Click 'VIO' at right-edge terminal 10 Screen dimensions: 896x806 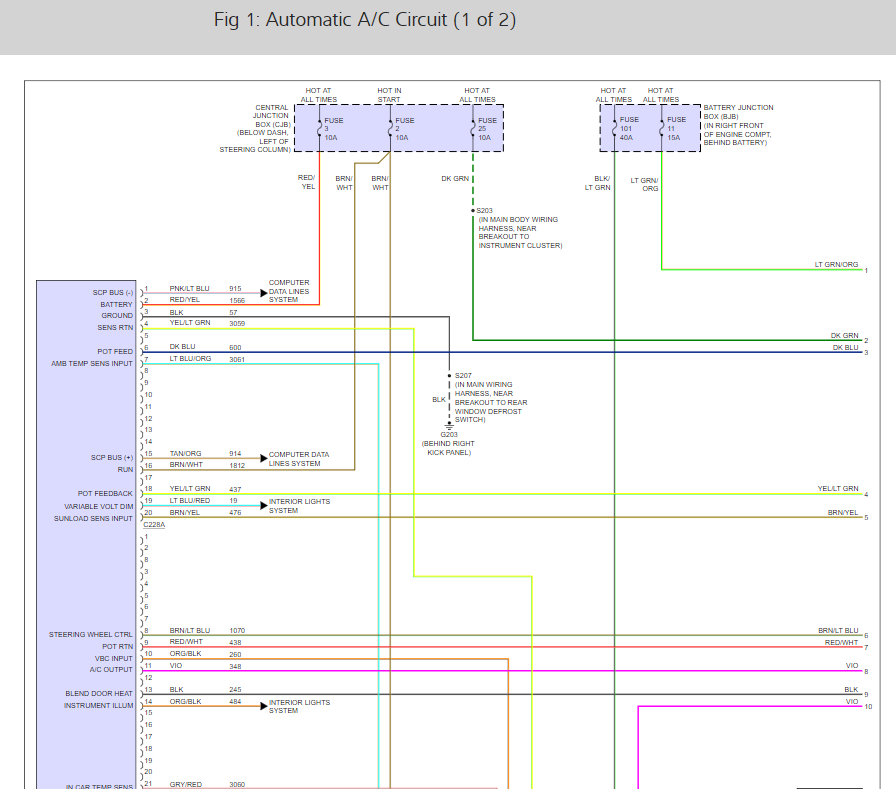pyautogui.click(x=852, y=701)
